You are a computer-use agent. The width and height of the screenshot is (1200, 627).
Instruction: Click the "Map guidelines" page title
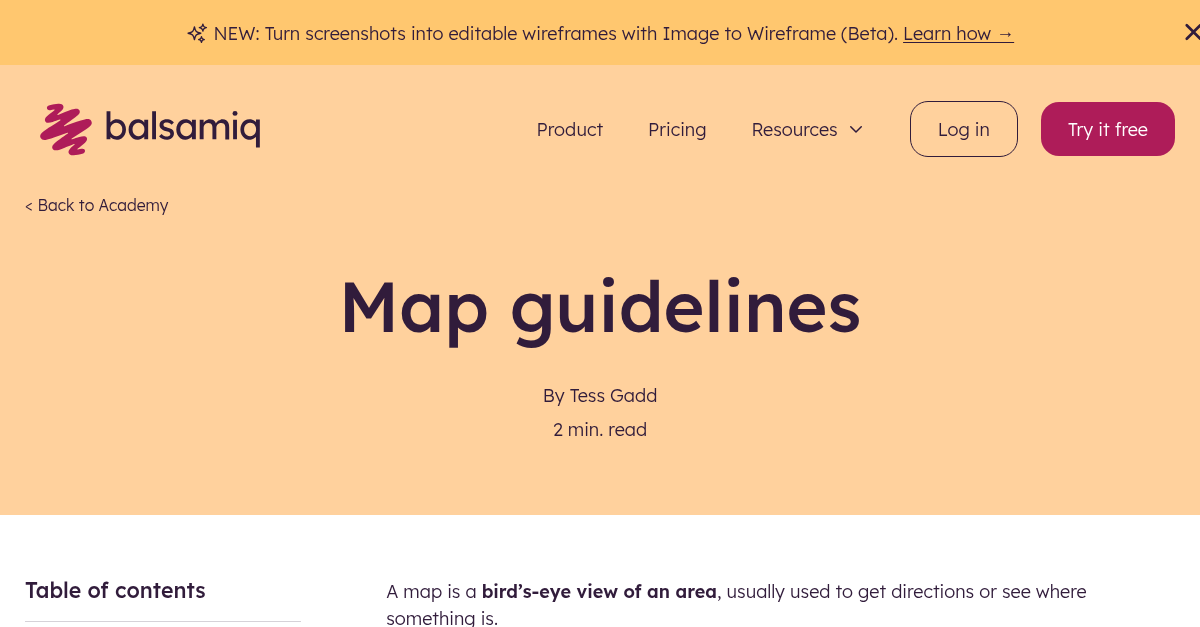click(x=600, y=308)
